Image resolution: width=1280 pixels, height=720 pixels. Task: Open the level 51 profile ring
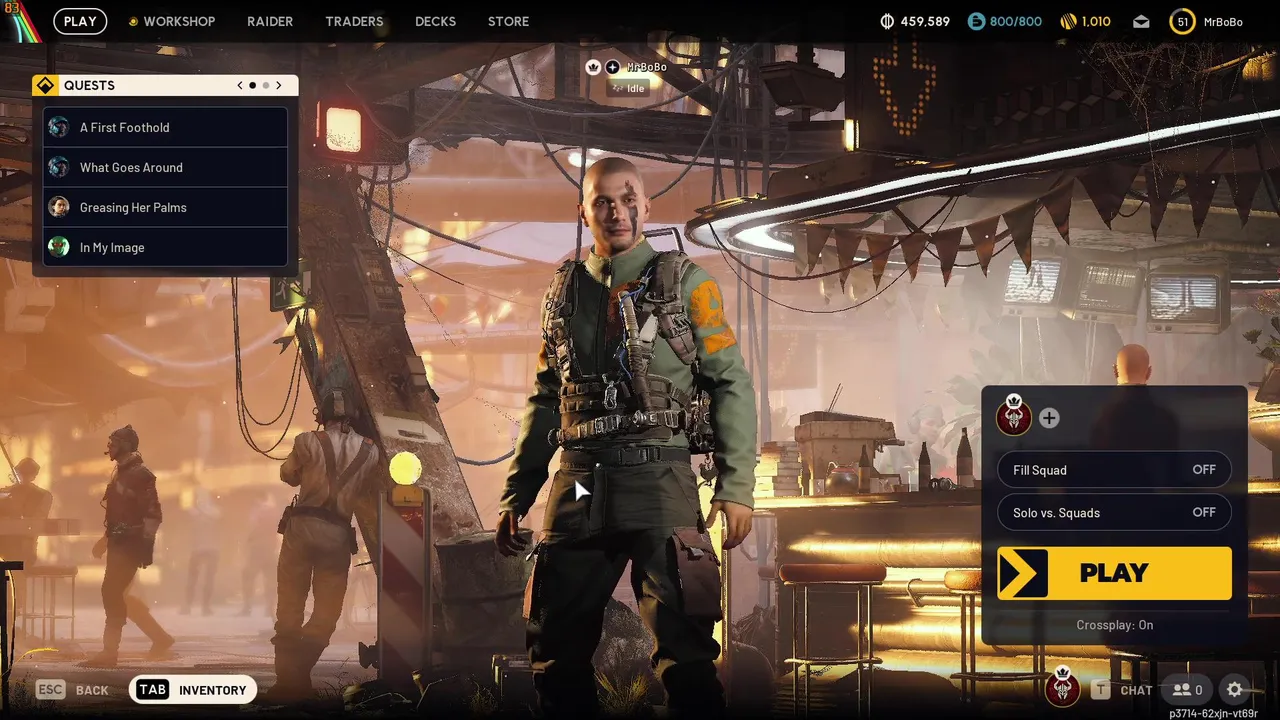(1182, 21)
